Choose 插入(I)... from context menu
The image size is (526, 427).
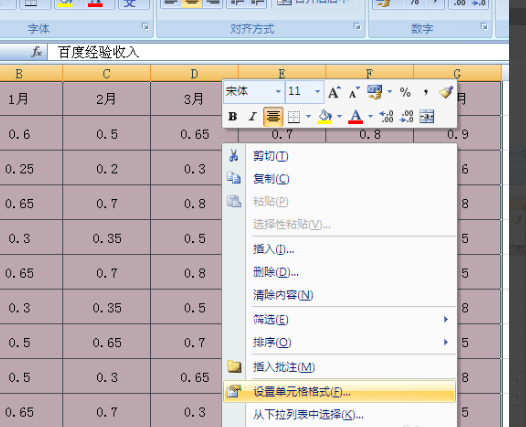tap(339, 249)
